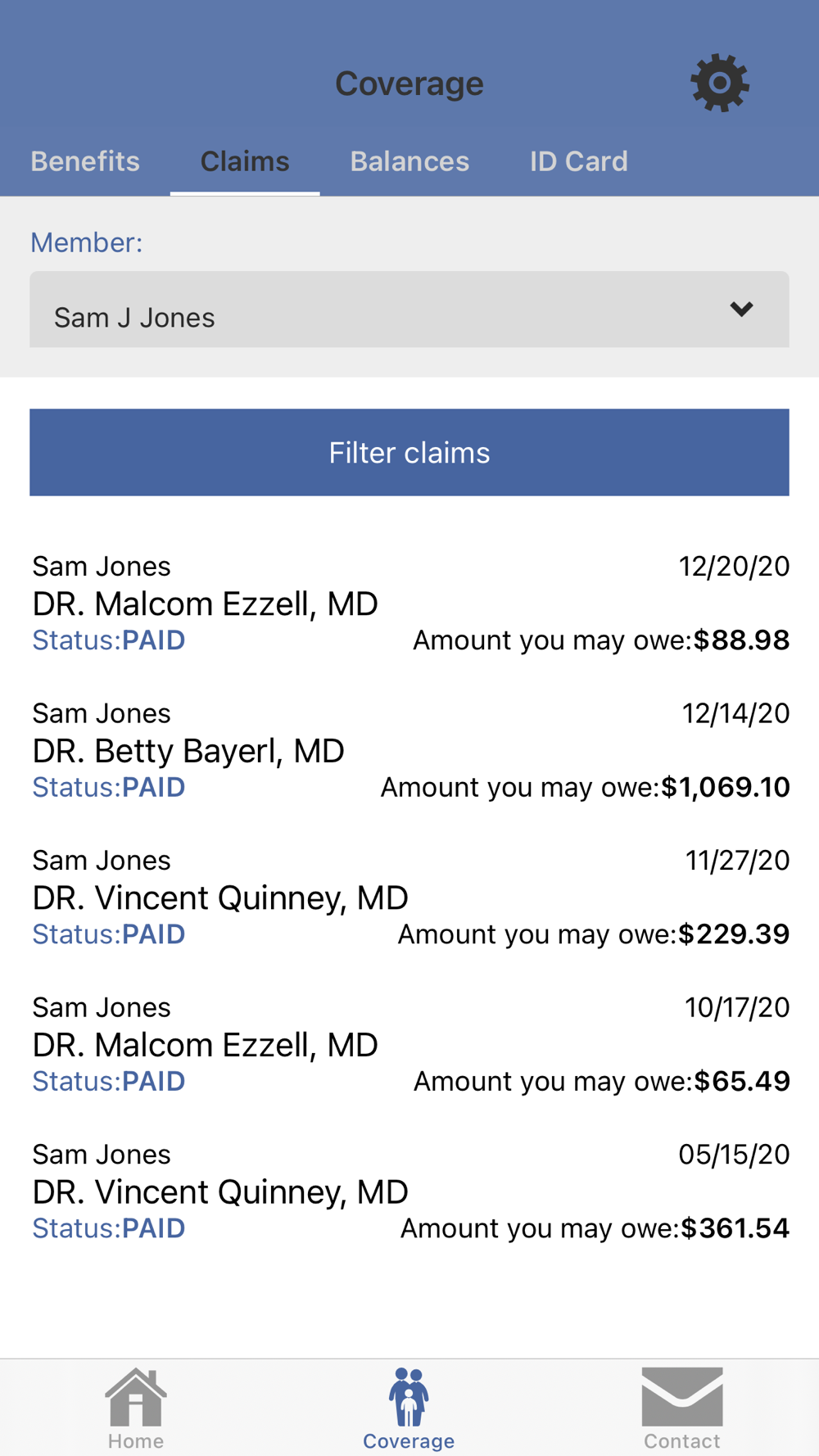Select the Claims tab

pos(245,161)
